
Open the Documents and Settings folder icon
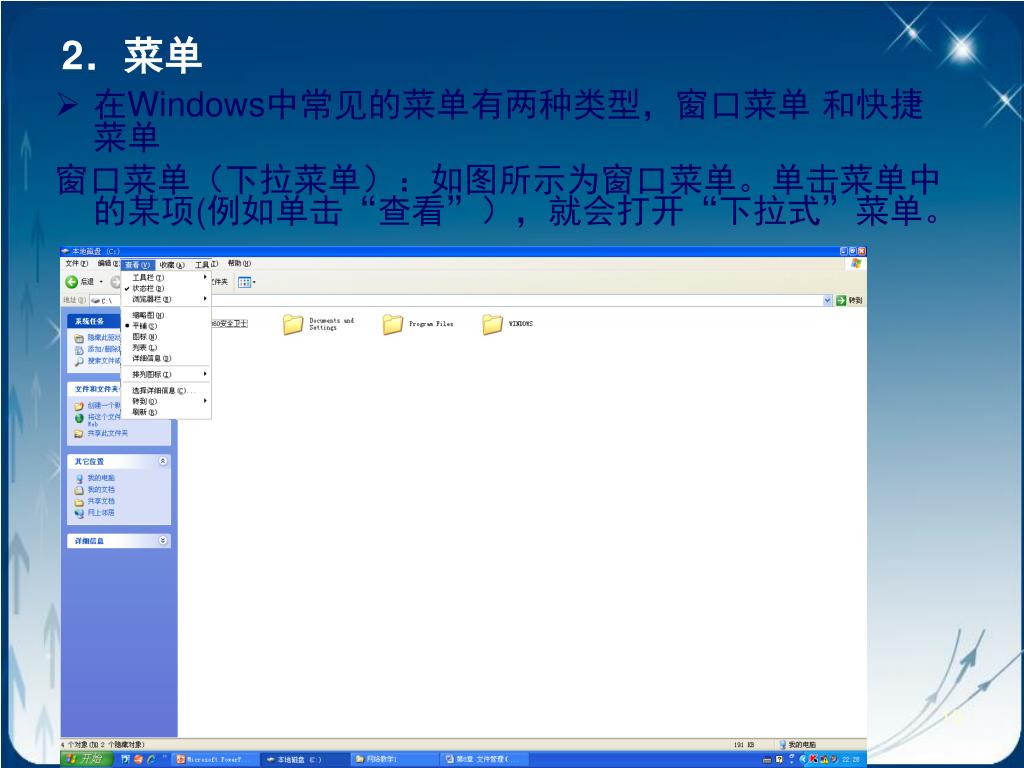coord(293,324)
